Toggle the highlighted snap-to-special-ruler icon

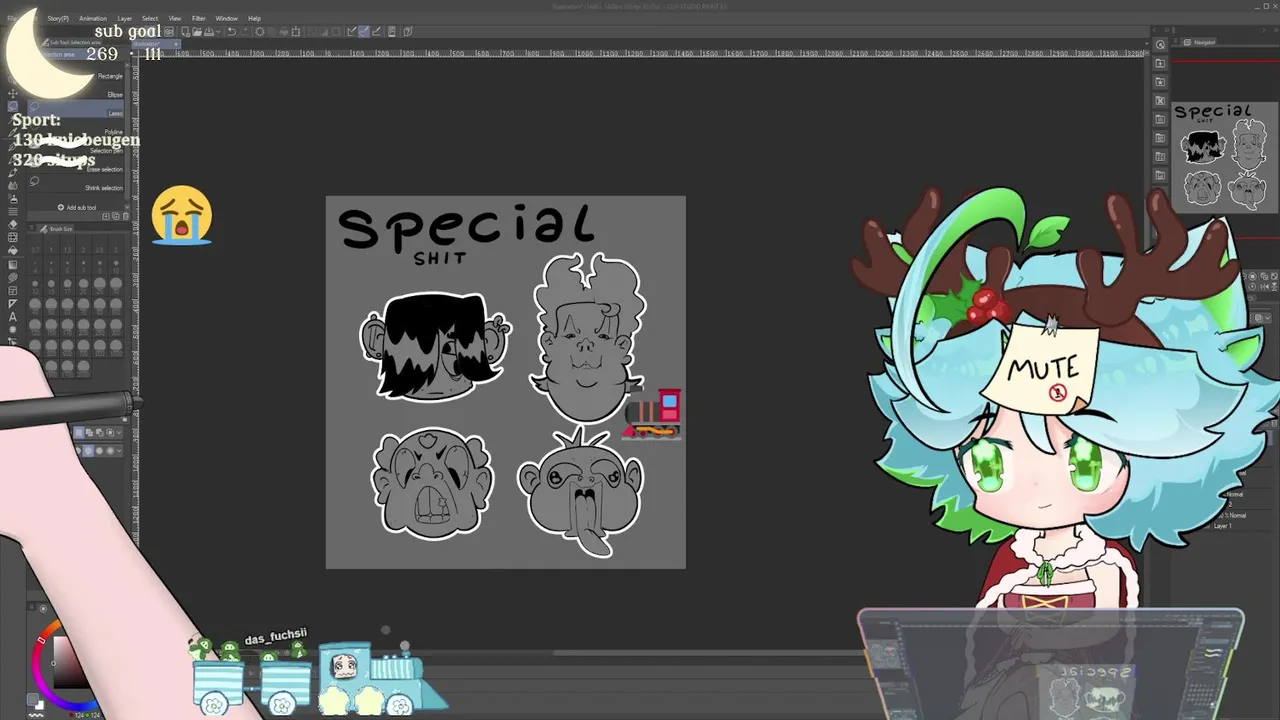(x=363, y=31)
